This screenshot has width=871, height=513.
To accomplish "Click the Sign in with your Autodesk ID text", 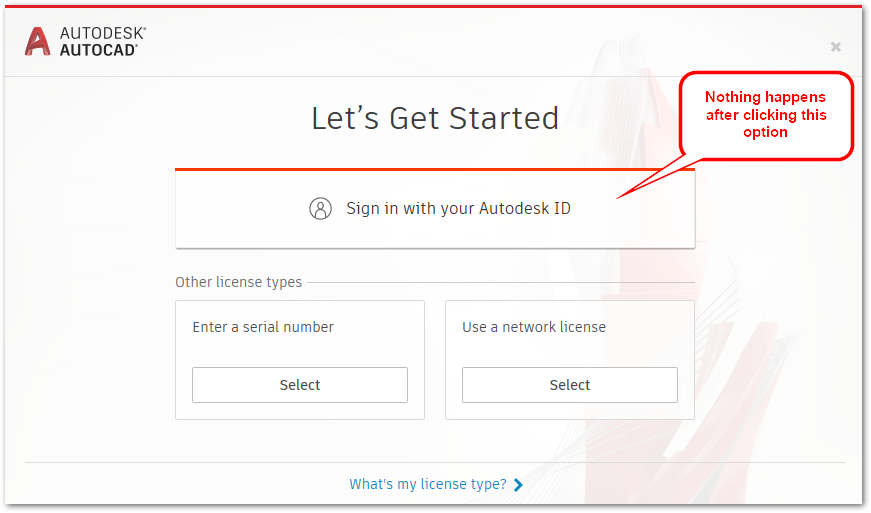I will point(458,209).
